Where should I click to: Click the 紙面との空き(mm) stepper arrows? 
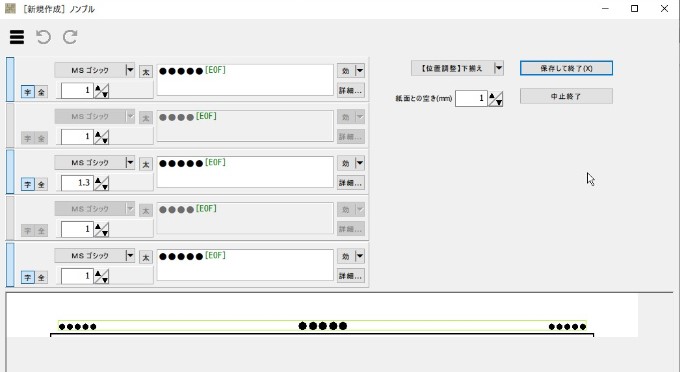tap(496, 99)
